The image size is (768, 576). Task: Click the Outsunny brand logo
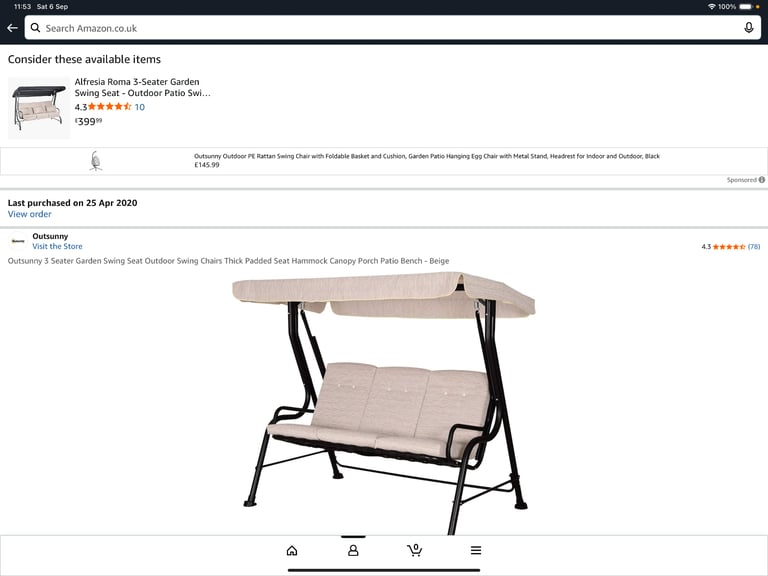(x=18, y=241)
